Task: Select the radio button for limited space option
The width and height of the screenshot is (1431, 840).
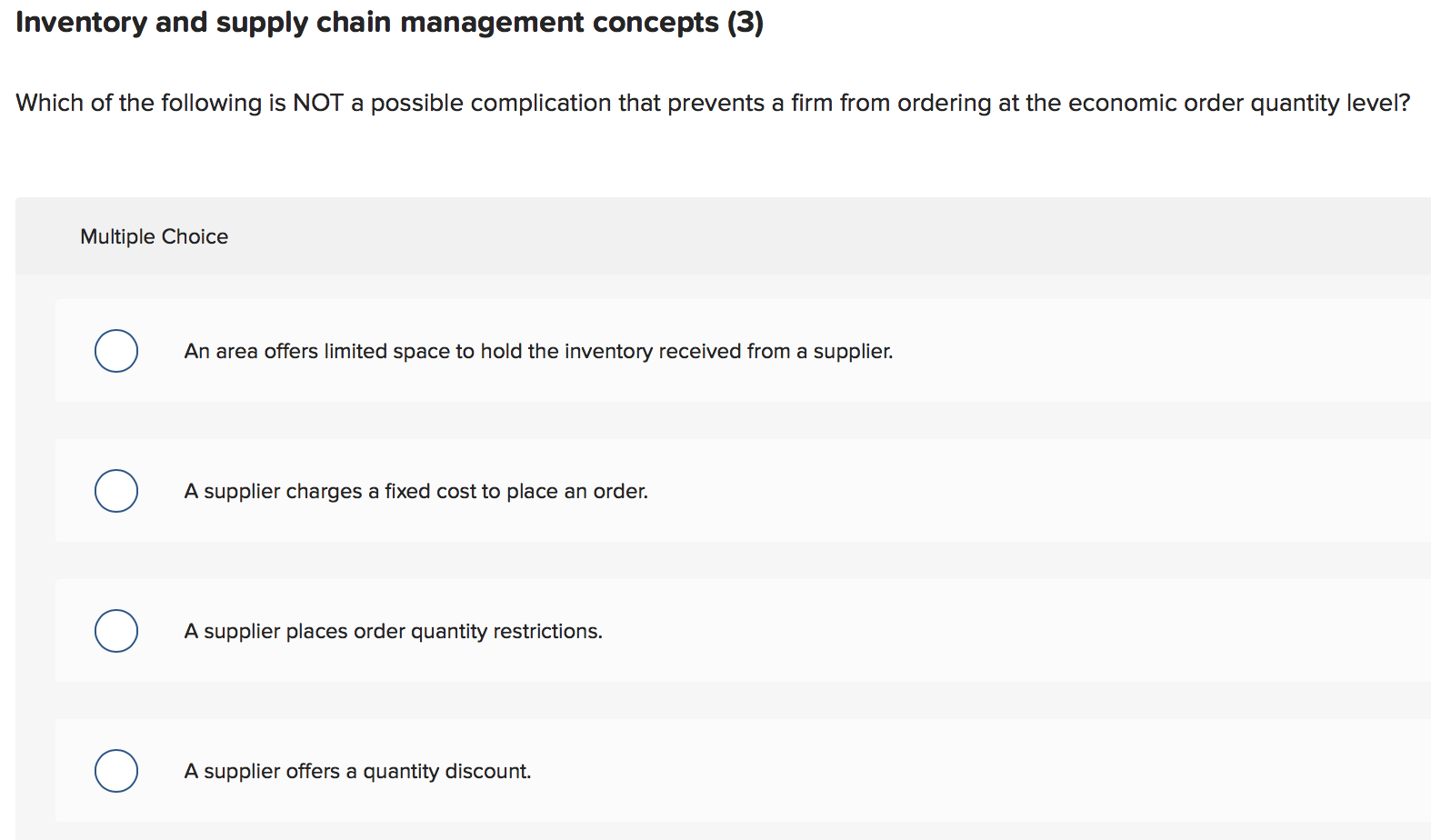Action: (x=115, y=351)
